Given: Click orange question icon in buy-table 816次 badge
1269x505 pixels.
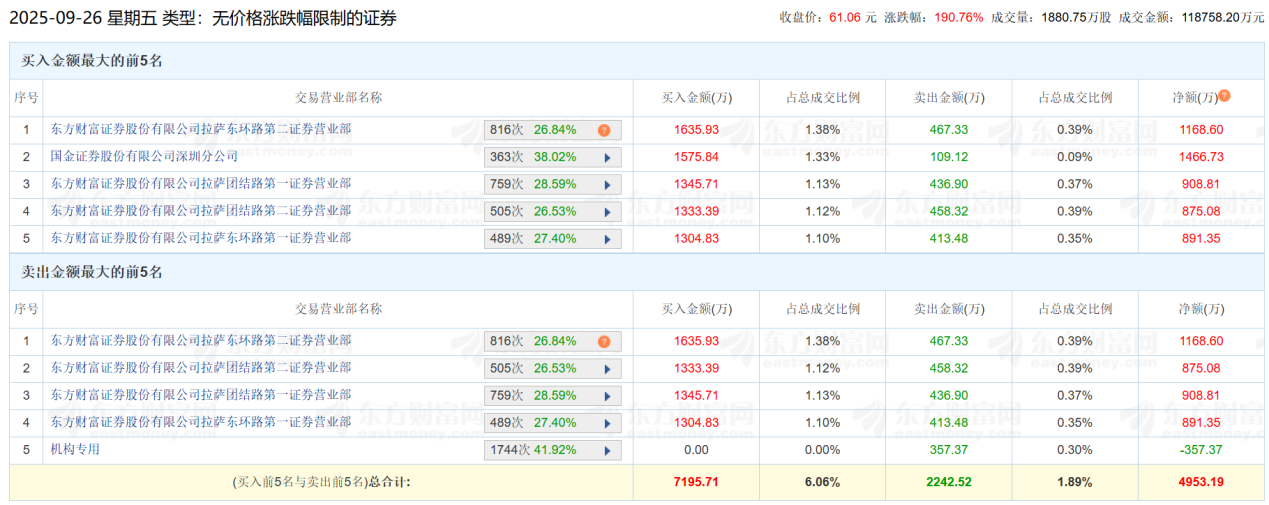Looking at the screenshot, I should [604, 130].
